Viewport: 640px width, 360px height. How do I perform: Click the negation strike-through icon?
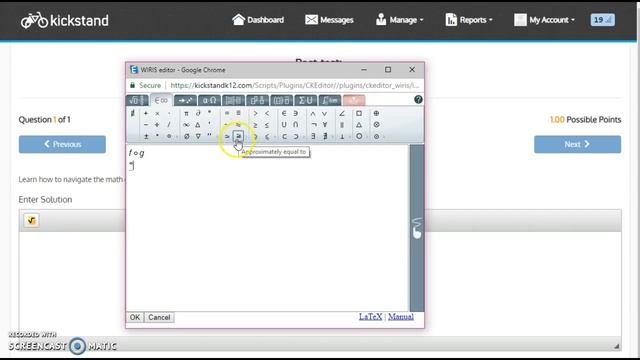(x=133, y=113)
